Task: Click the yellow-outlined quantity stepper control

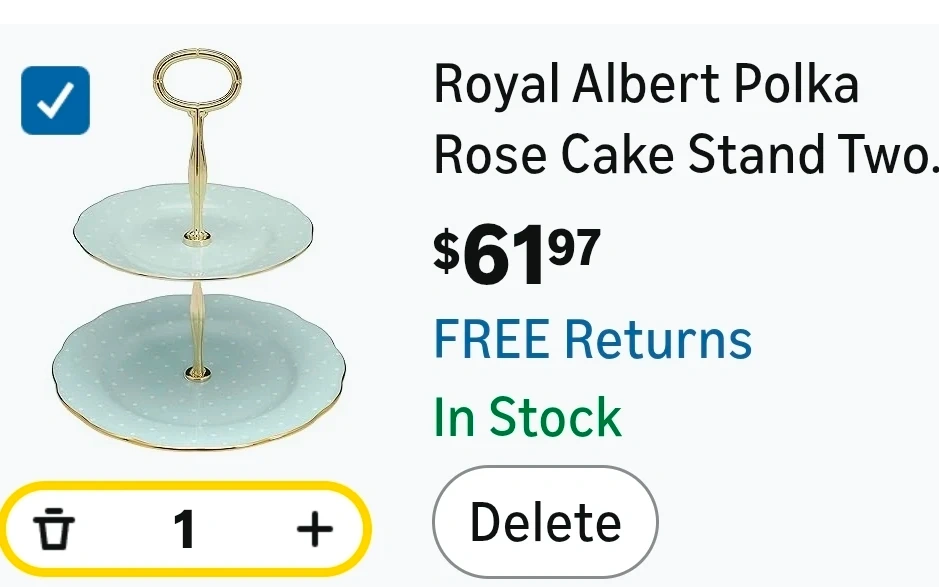Action: click(185, 528)
